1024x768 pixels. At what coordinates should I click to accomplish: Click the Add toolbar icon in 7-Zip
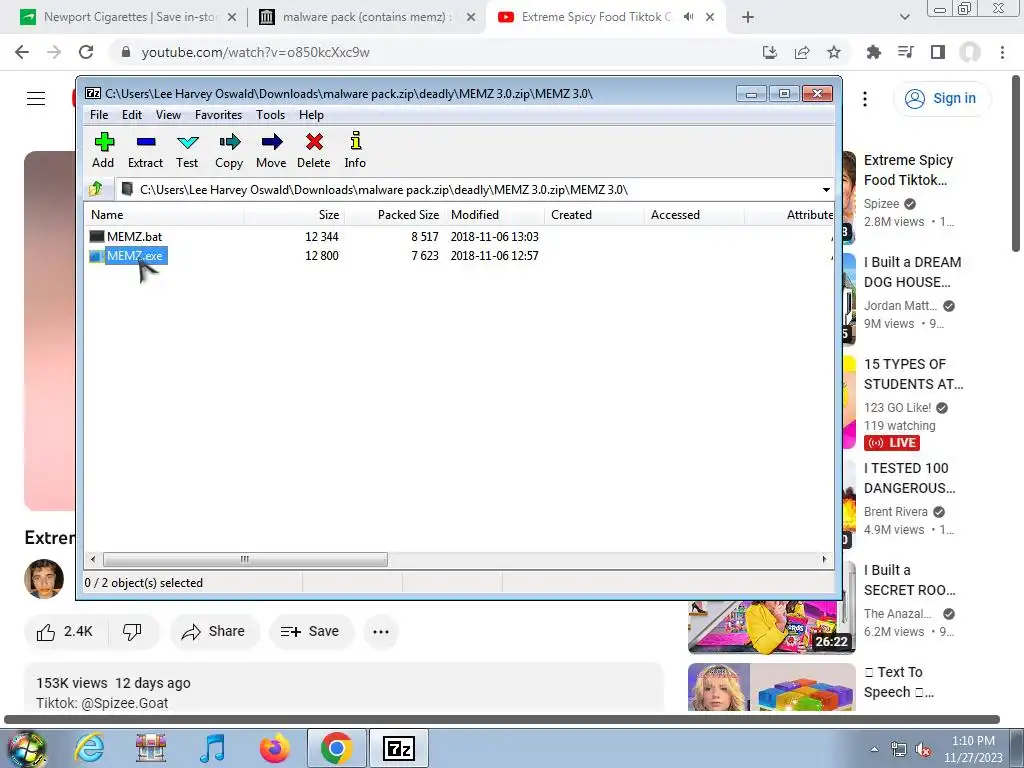tap(103, 150)
